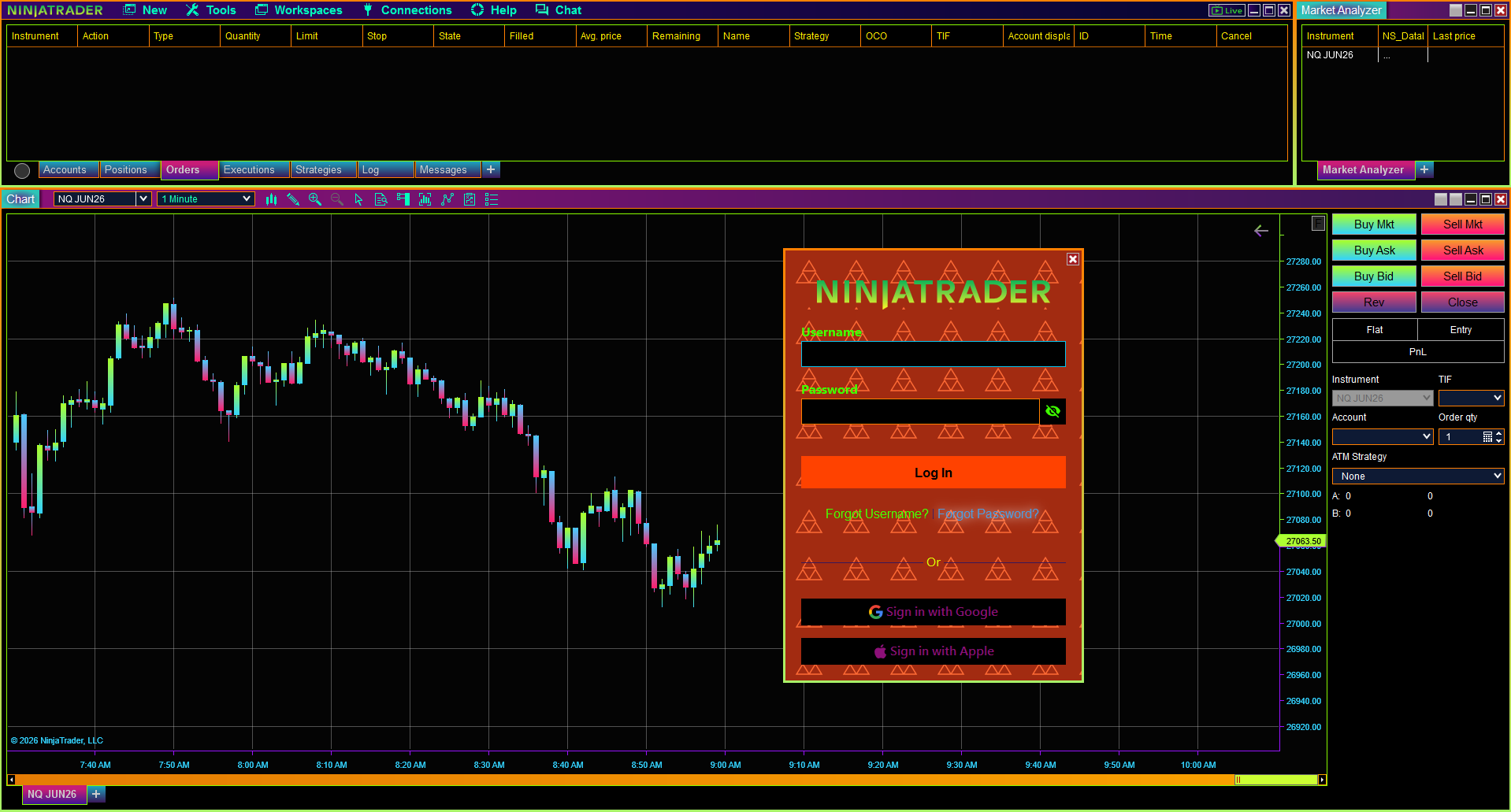Click the Sell Bid button
This screenshot has height=812, width=1511.
(x=1463, y=276)
